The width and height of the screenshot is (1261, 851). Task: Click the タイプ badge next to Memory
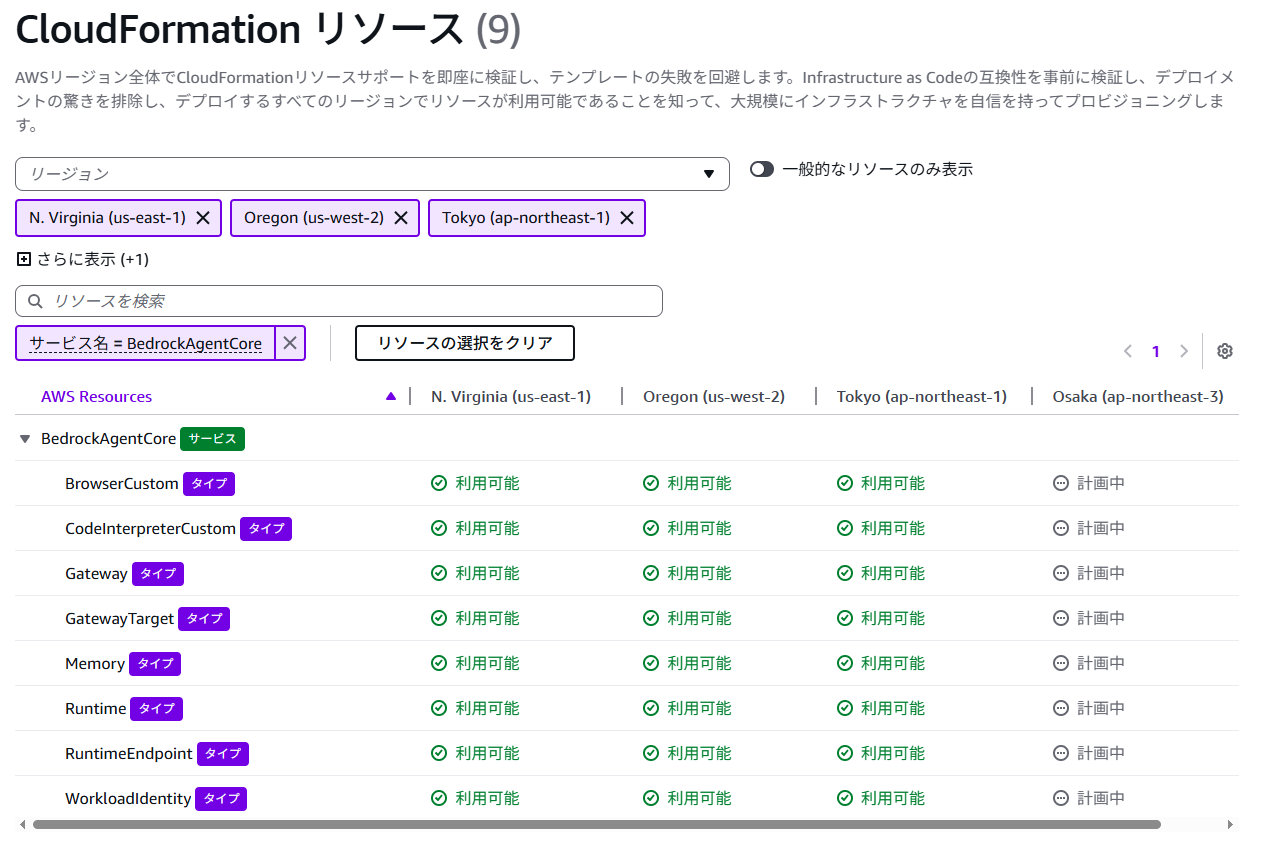[155, 664]
